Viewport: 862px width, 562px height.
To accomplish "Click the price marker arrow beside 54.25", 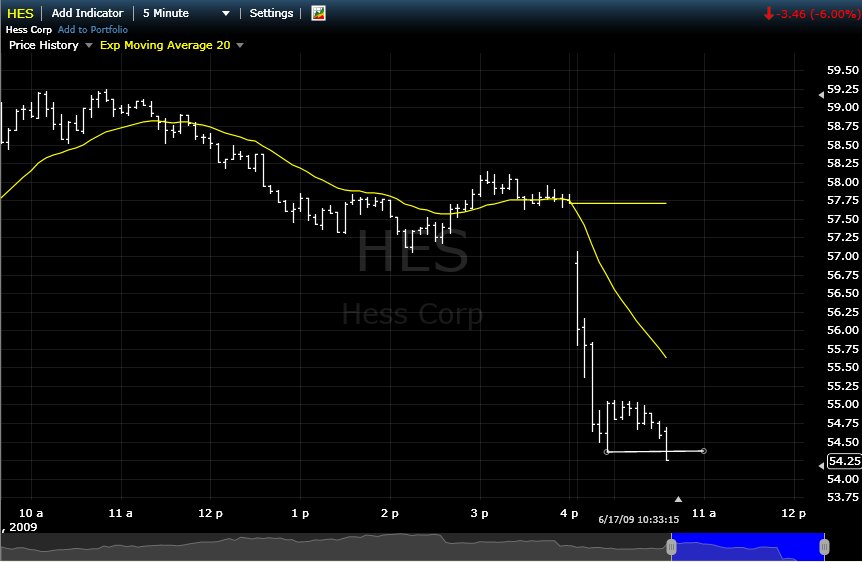I will 821,466.
